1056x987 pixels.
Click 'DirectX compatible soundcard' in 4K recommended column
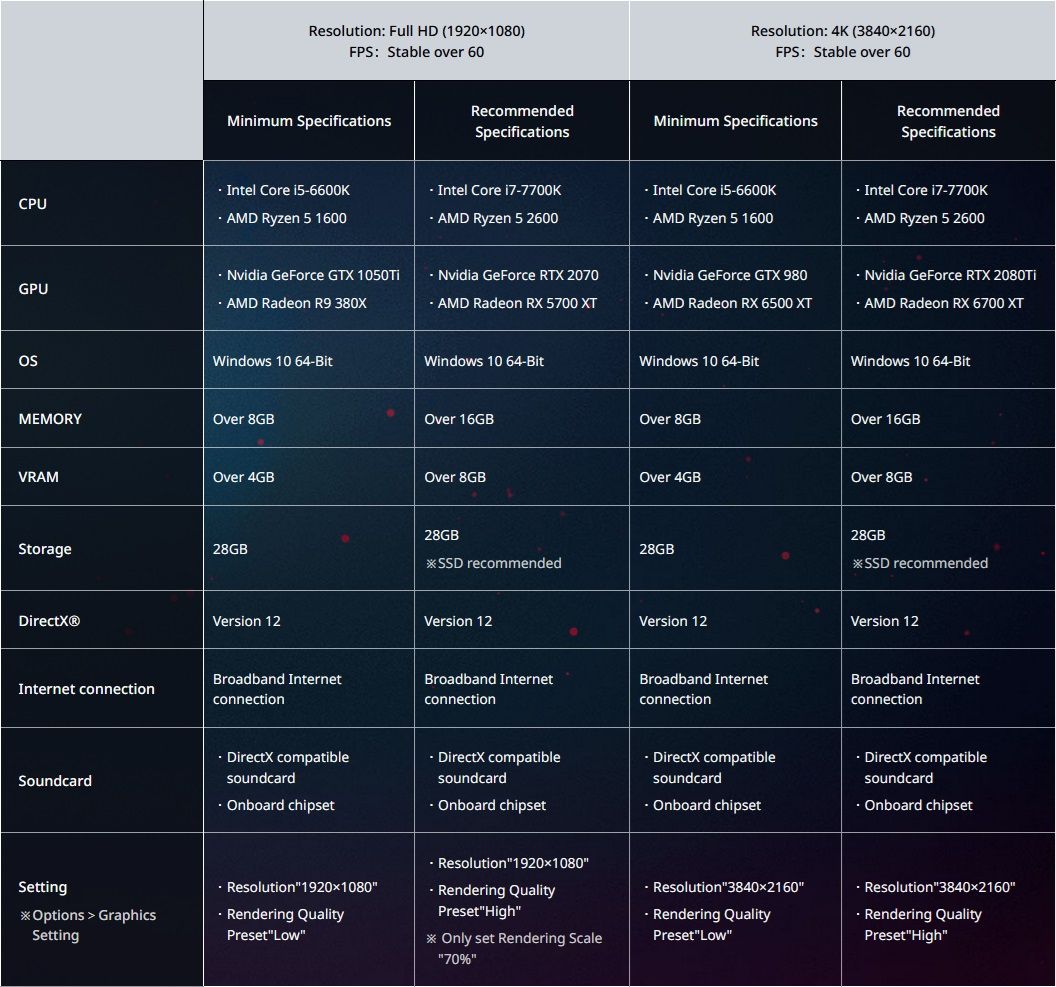pos(925,768)
